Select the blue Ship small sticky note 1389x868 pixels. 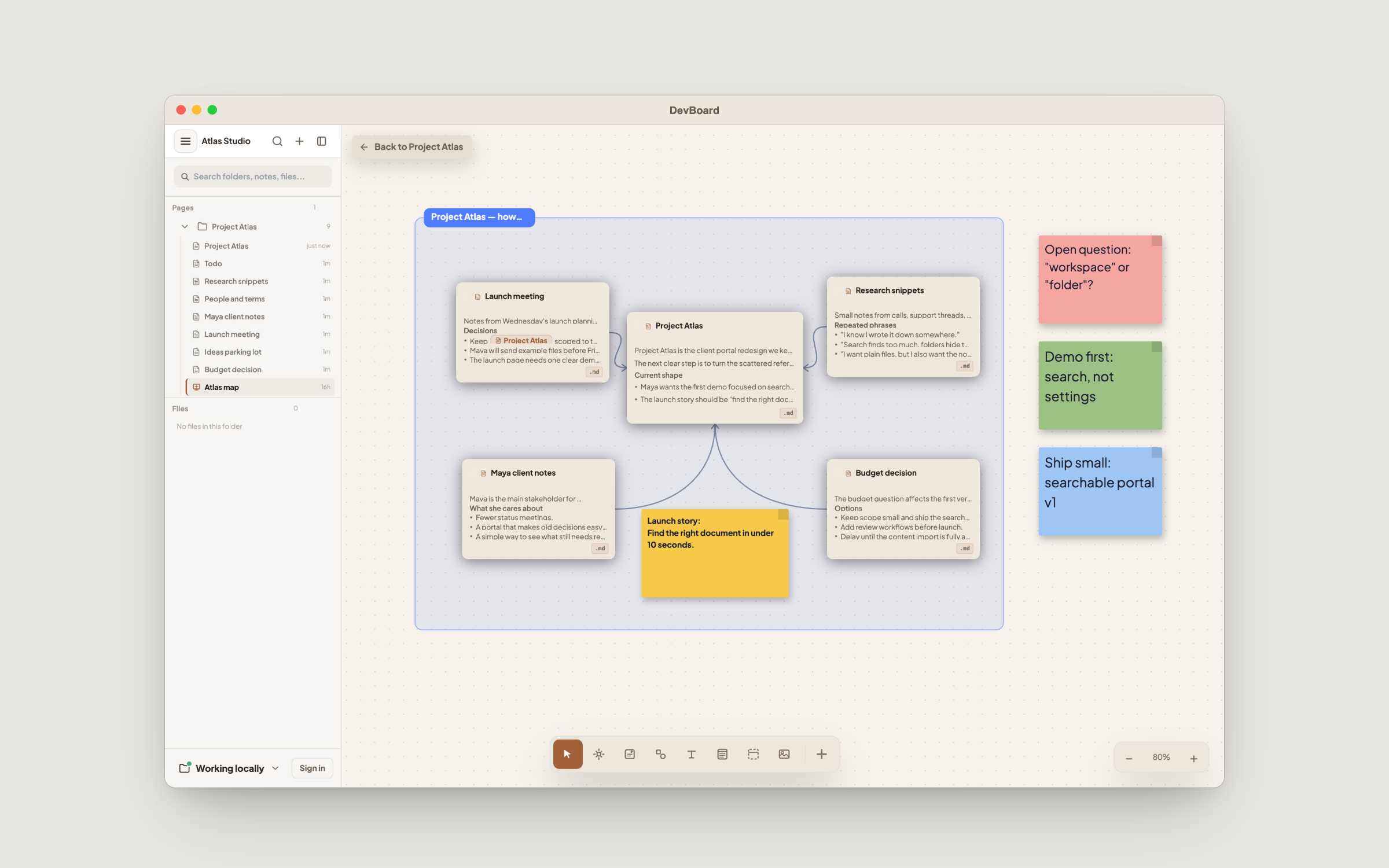[x=1100, y=491]
